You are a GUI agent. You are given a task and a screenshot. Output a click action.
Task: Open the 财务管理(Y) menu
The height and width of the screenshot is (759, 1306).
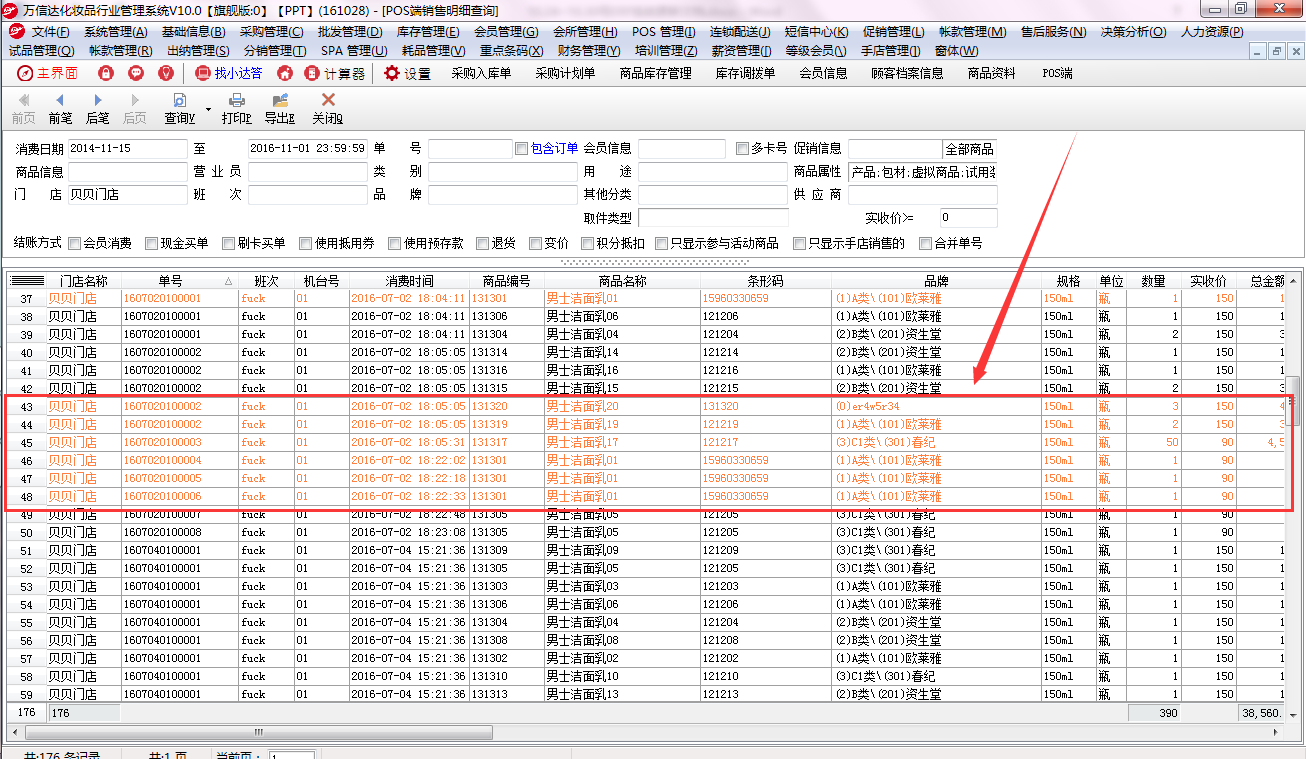click(x=589, y=50)
